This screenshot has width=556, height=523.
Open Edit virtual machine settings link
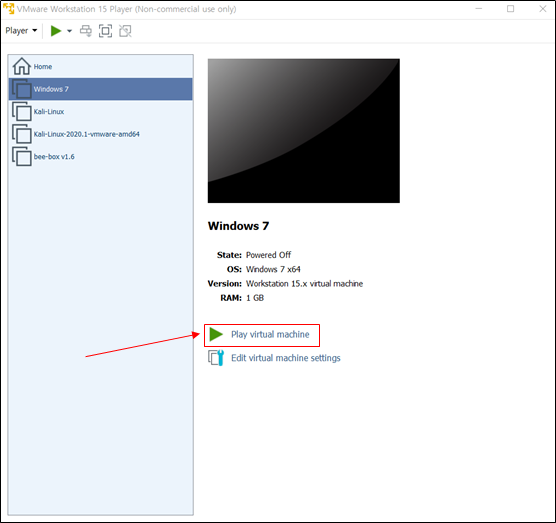(286, 358)
